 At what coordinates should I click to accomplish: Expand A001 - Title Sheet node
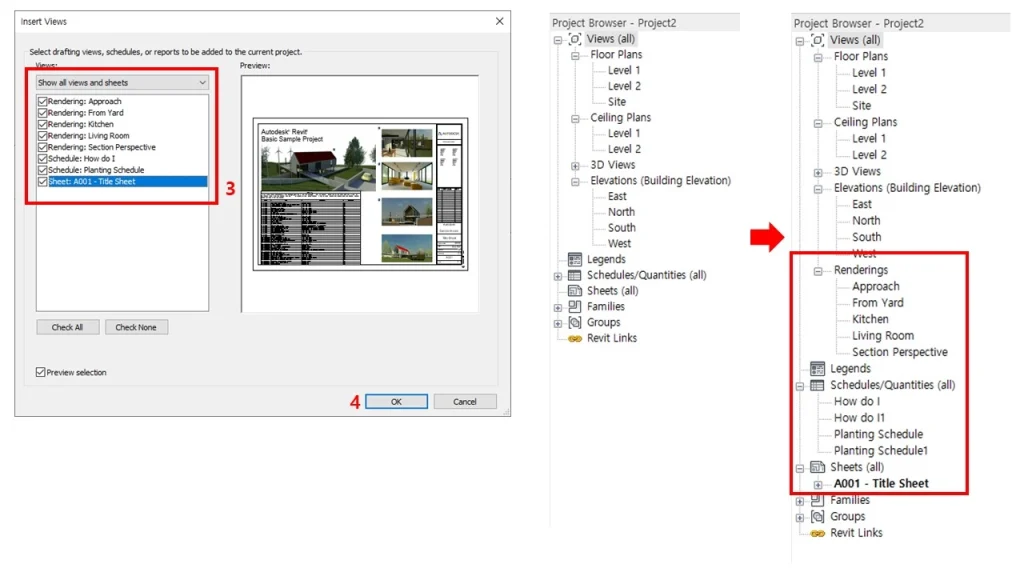coord(818,485)
